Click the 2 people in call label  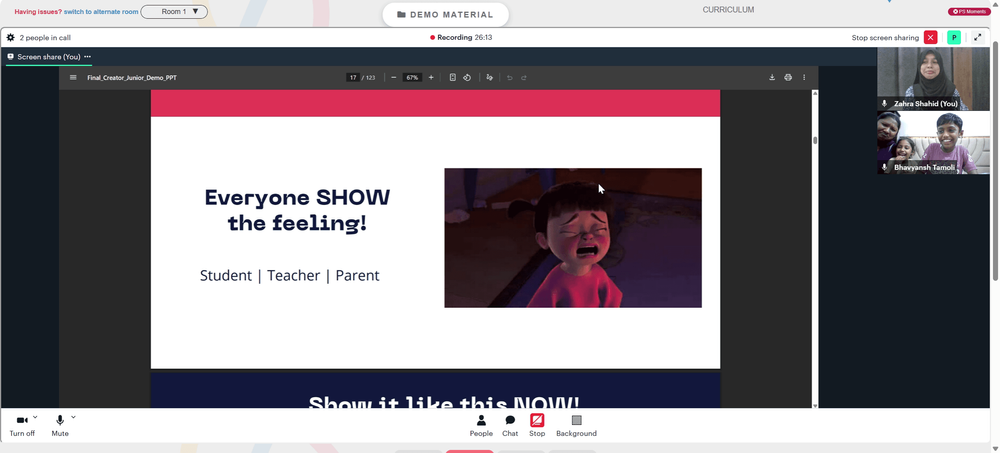pyautogui.click(x=45, y=38)
